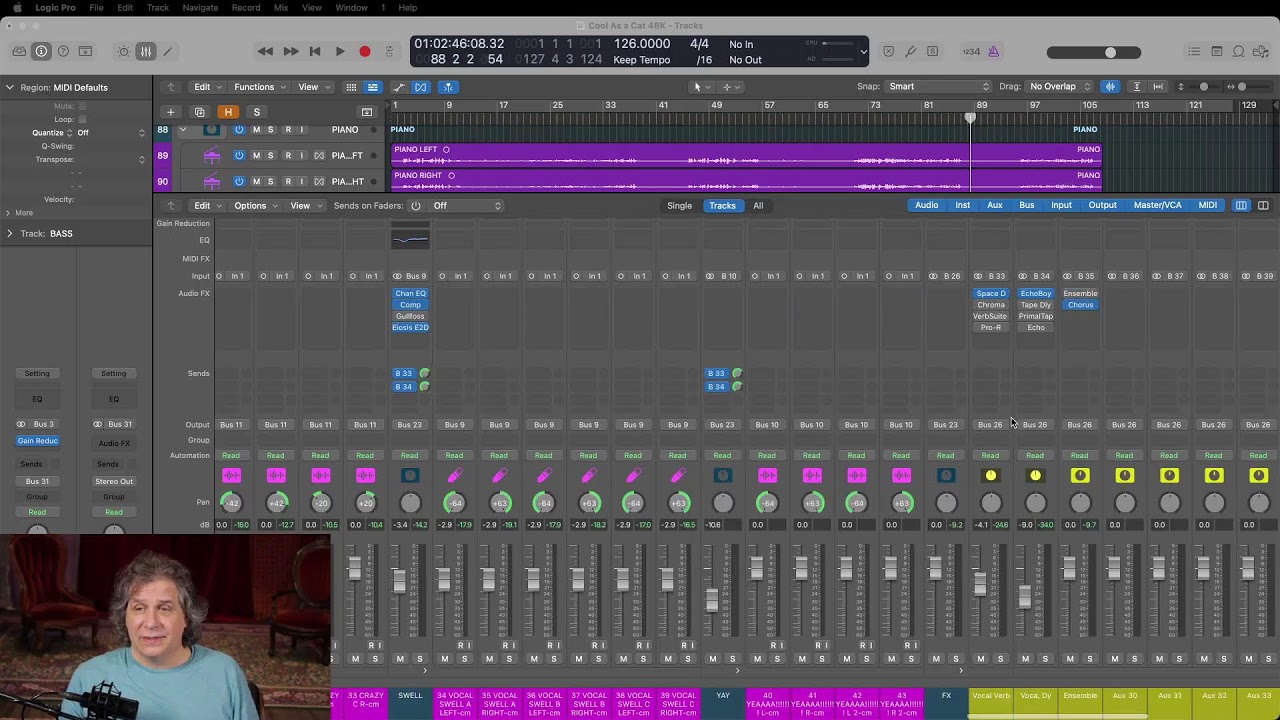Toggle Aux channel strip filter button
Screen dimensions: 1280x720
coord(995,206)
